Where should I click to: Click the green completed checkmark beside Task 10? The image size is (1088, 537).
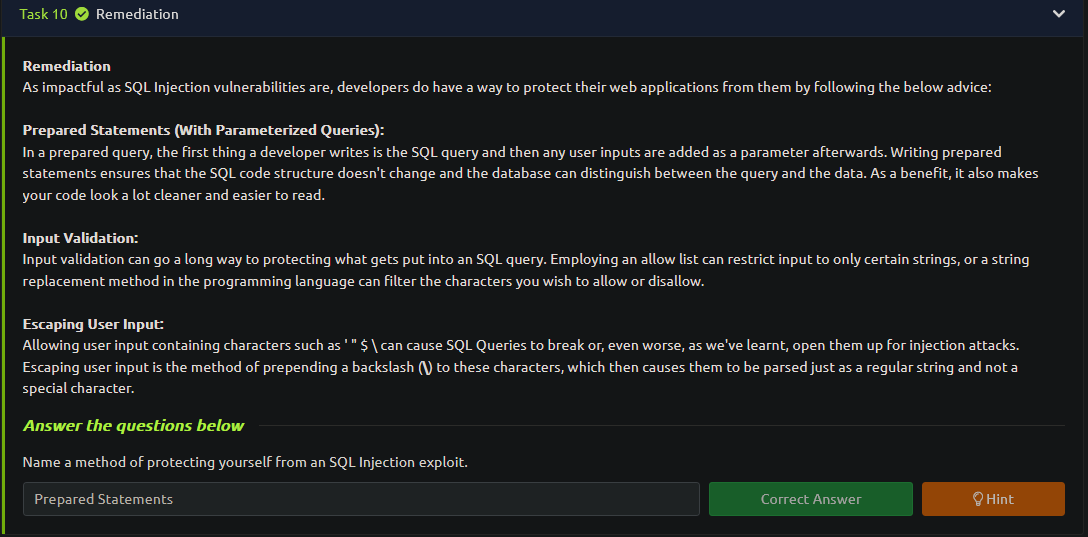[x=82, y=14]
